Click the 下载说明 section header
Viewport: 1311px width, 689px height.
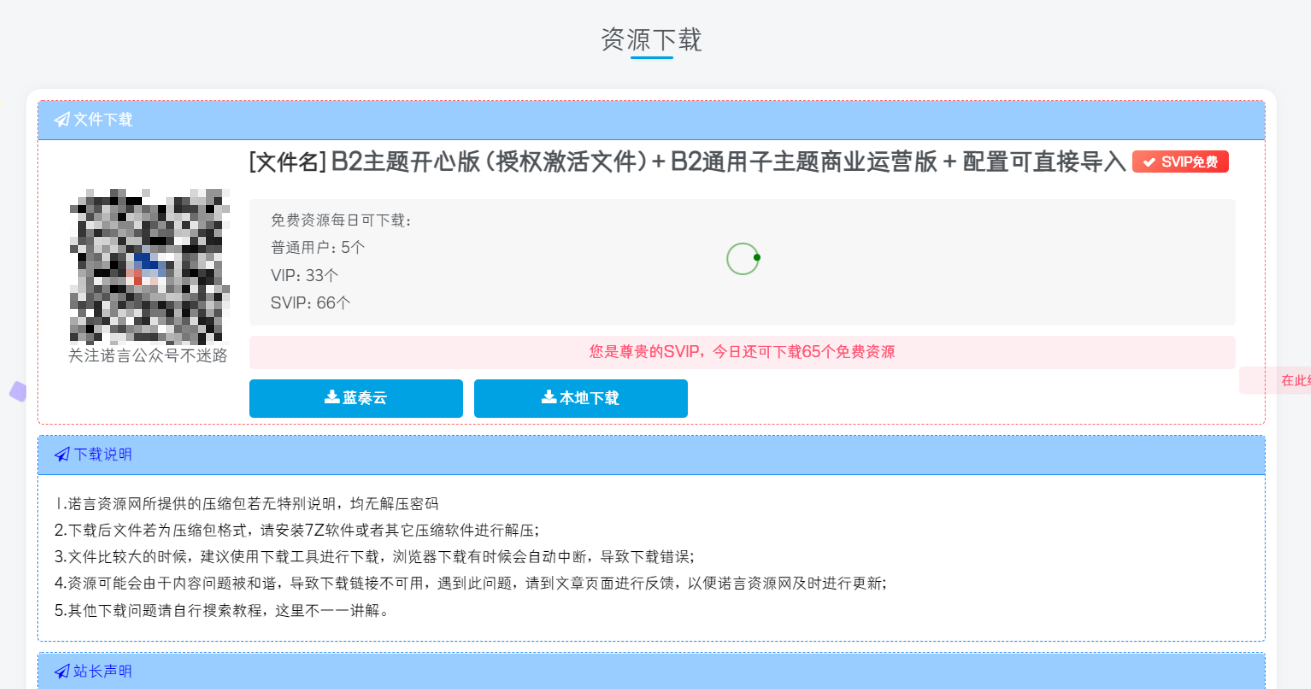tap(651, 454)
